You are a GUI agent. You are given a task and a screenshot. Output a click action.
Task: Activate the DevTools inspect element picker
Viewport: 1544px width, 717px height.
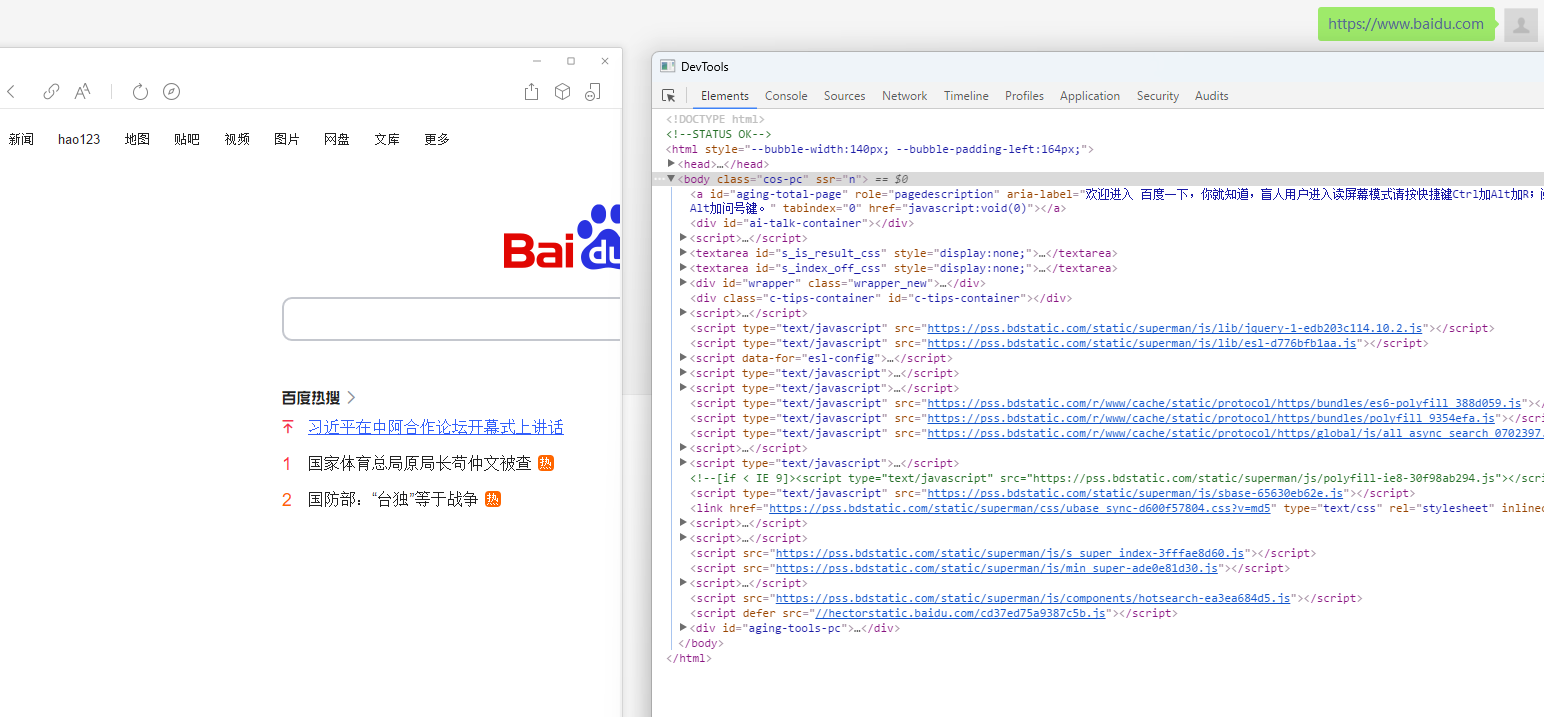tap(668, 96)
